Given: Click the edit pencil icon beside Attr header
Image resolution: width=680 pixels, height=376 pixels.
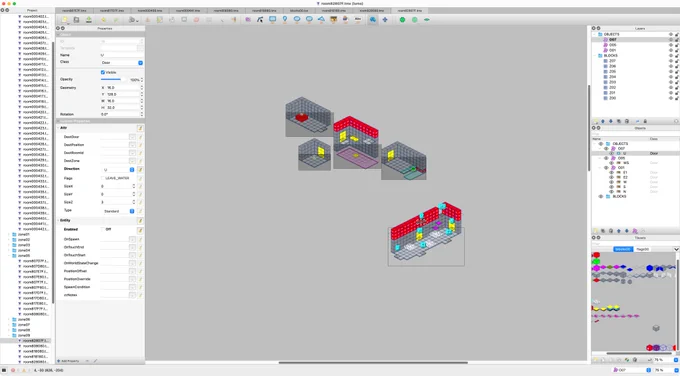Looking at the screenshot, I should (x=140, y=128).
